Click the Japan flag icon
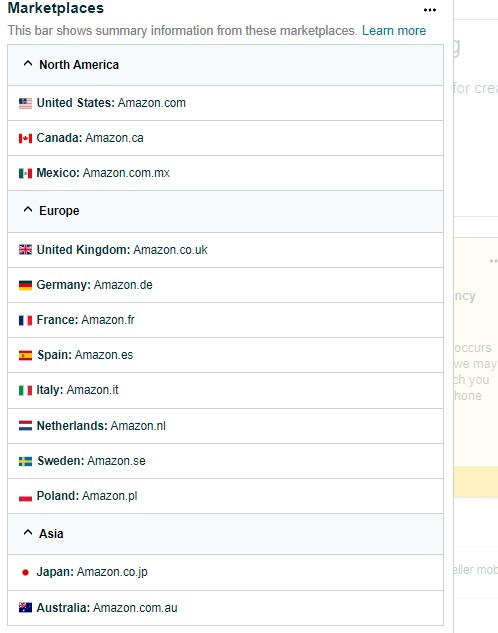This screenshot has width=498, height=633. [x=25, y=572]
